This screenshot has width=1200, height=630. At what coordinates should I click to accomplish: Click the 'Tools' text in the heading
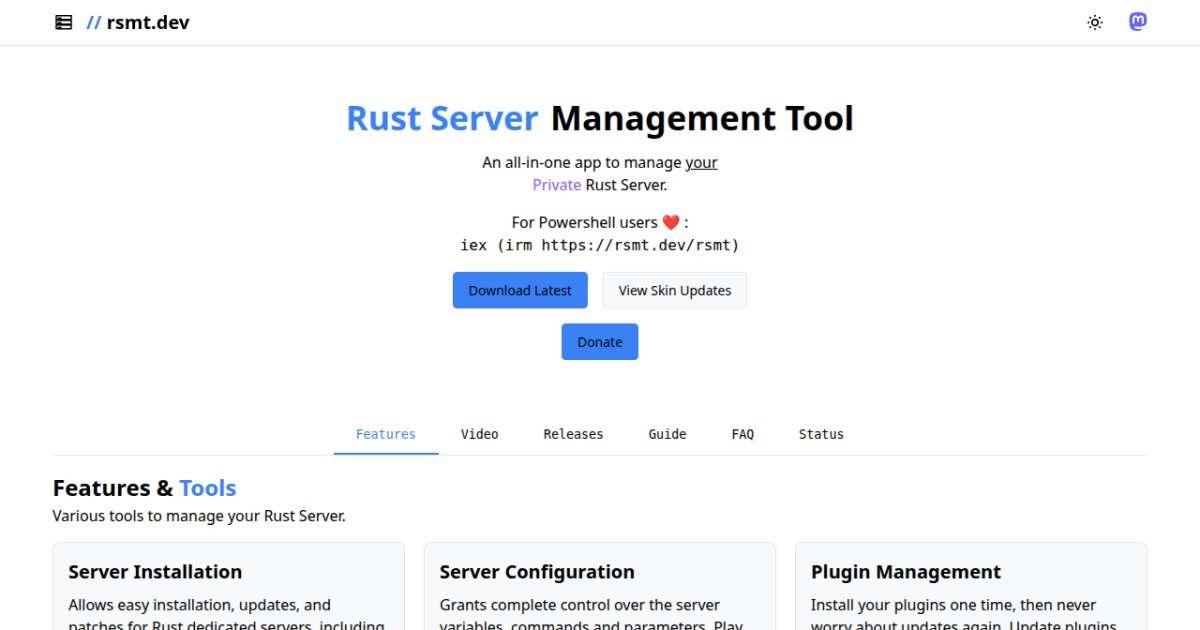[208, 488]
